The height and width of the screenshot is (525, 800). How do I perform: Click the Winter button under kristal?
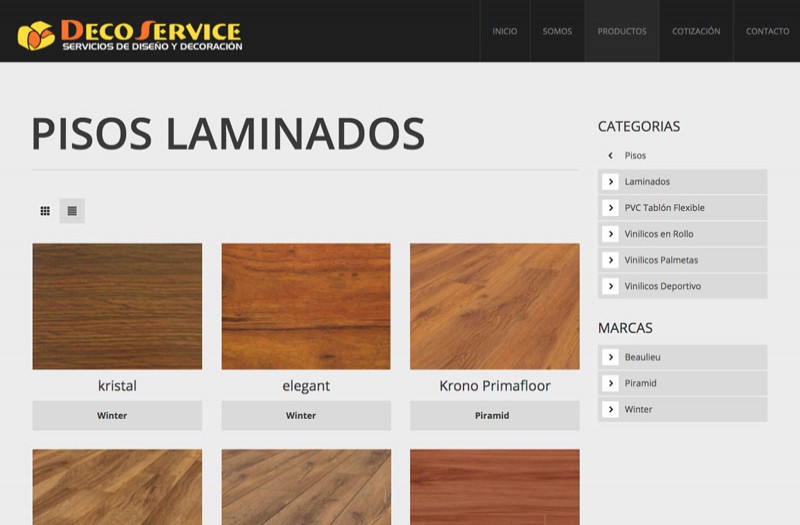coord(117,415)
